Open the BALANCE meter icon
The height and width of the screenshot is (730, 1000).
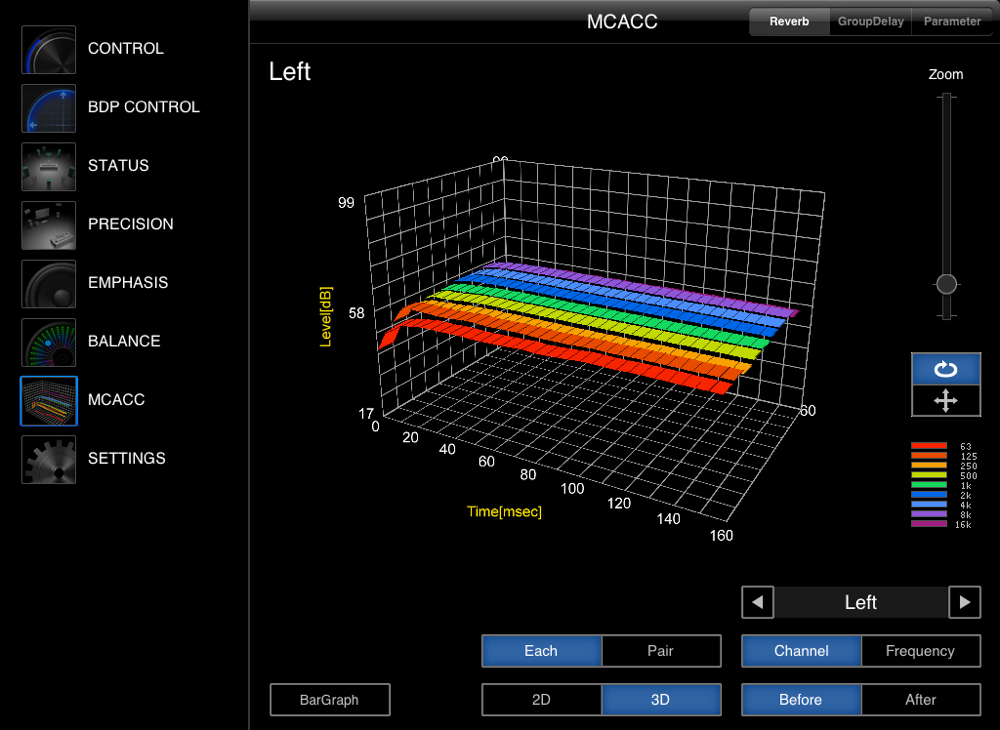(48, 342)
